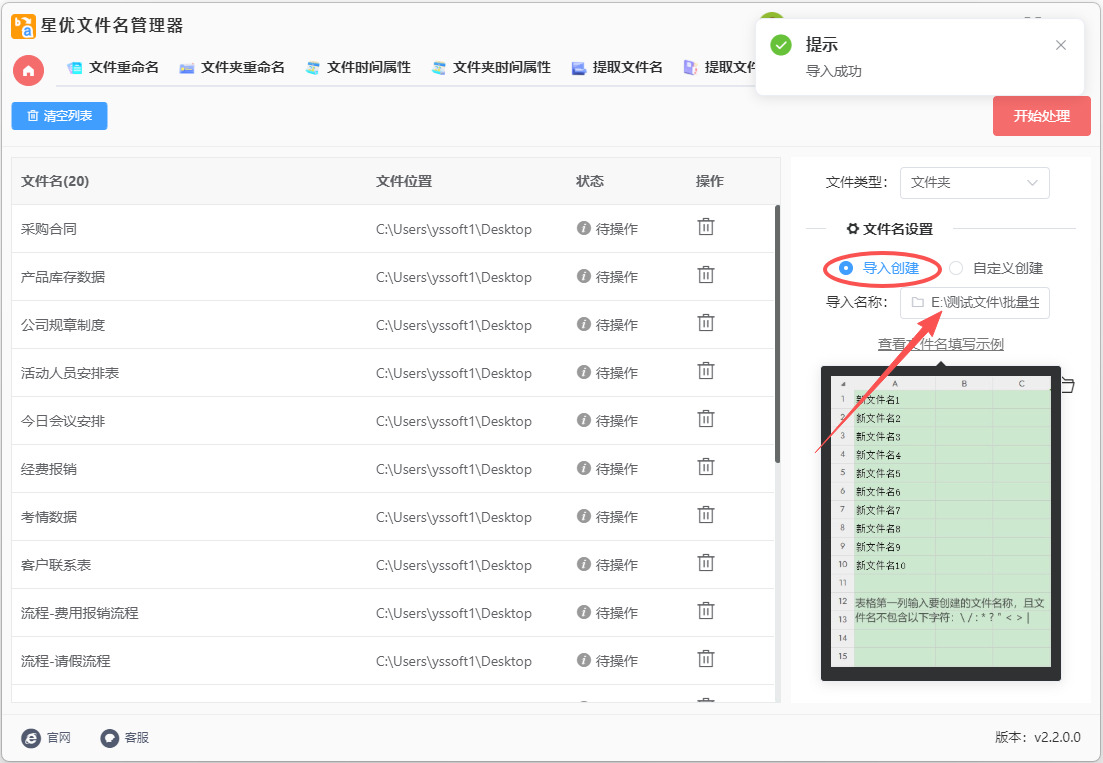Click the 客服 link text

click(x=136, y=738)
